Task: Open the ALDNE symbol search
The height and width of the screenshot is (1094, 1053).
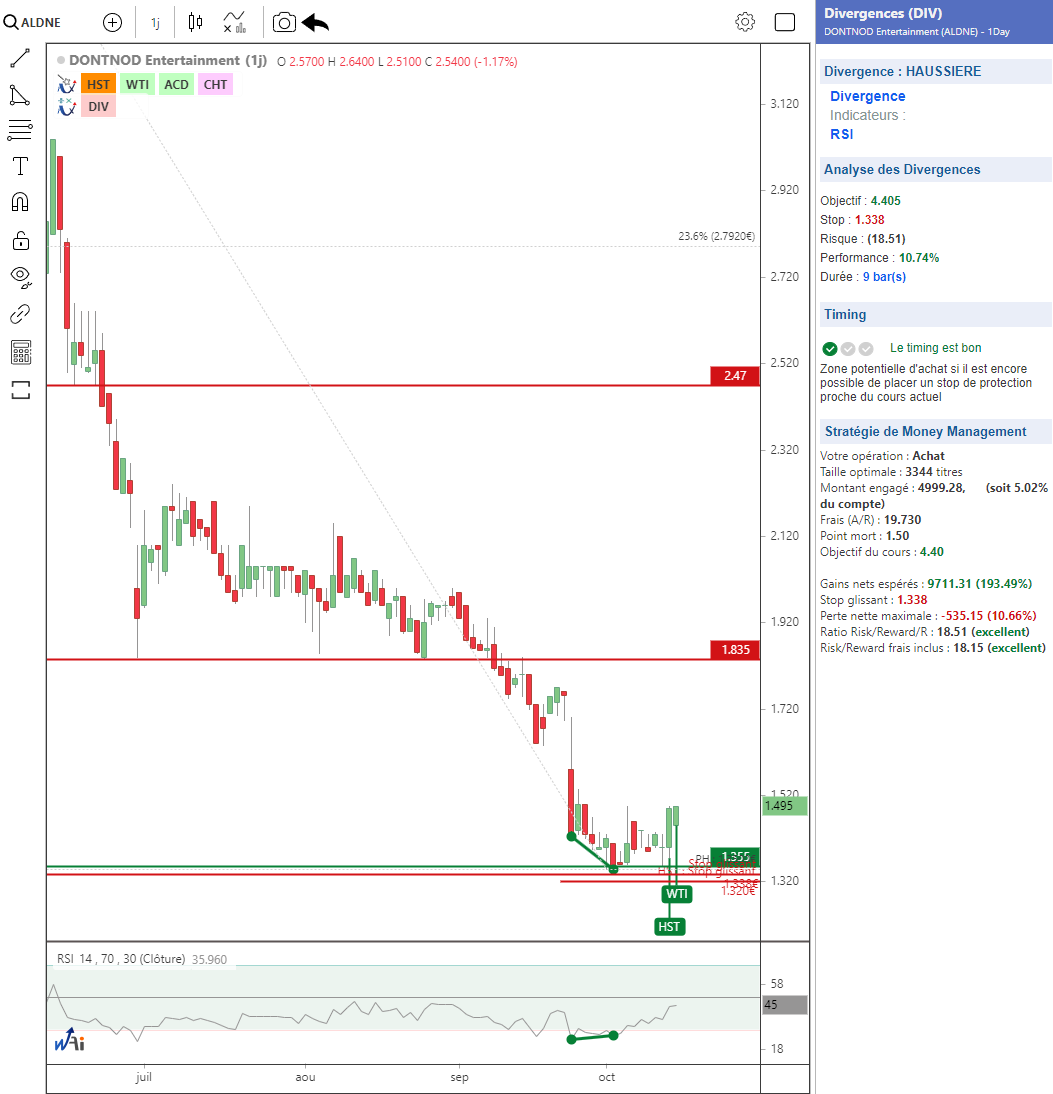Action: [32, 22]
